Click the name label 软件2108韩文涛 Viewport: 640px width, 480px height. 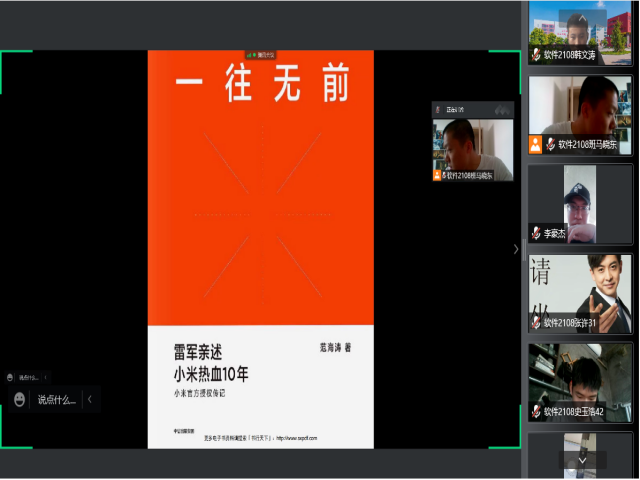click(569, 55)
